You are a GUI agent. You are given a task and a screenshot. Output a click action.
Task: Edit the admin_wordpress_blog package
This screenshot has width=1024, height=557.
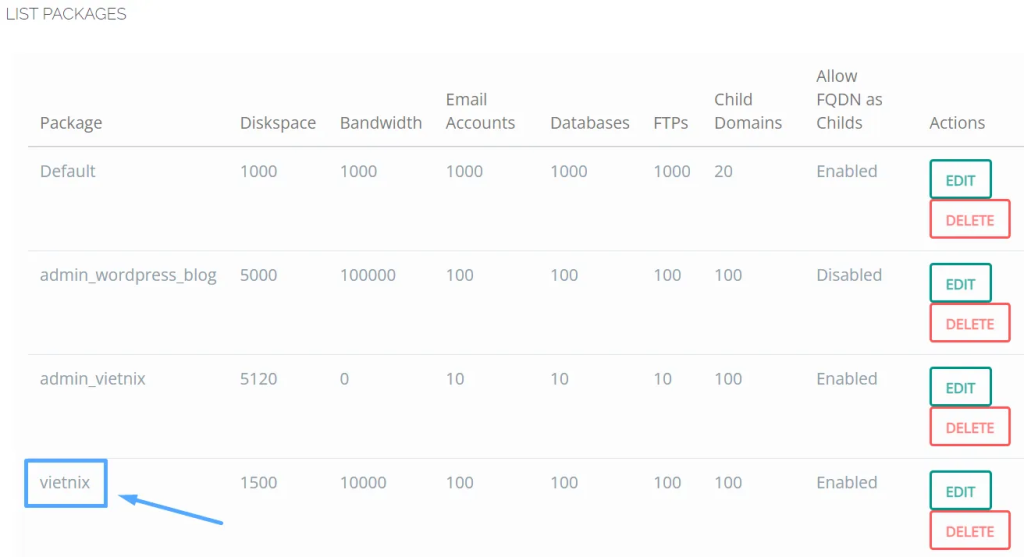960,284
